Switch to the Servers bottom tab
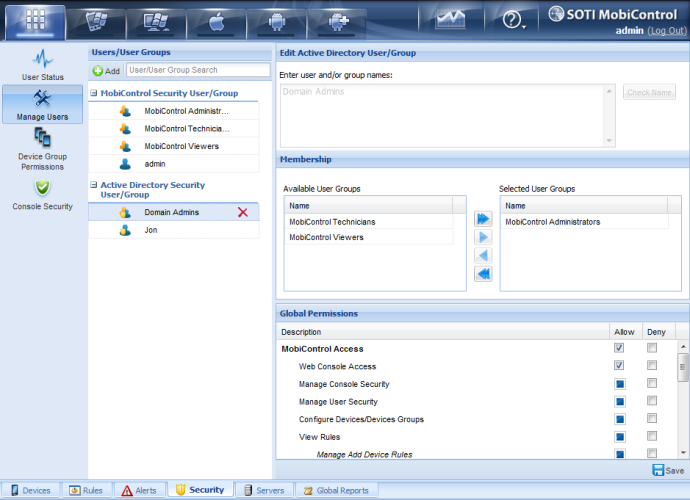 (x=264, y=490)
